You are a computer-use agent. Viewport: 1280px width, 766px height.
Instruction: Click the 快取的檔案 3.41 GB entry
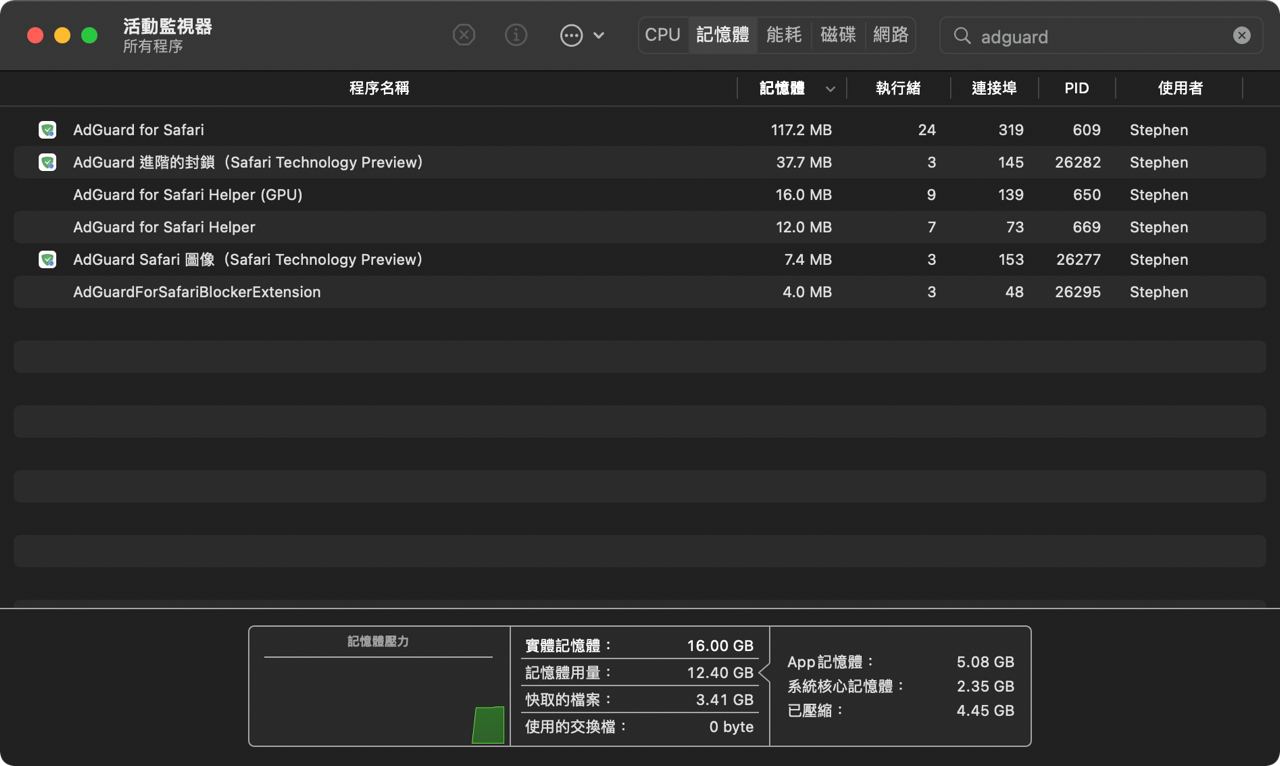pyautogui.click(x=640, y=700)
